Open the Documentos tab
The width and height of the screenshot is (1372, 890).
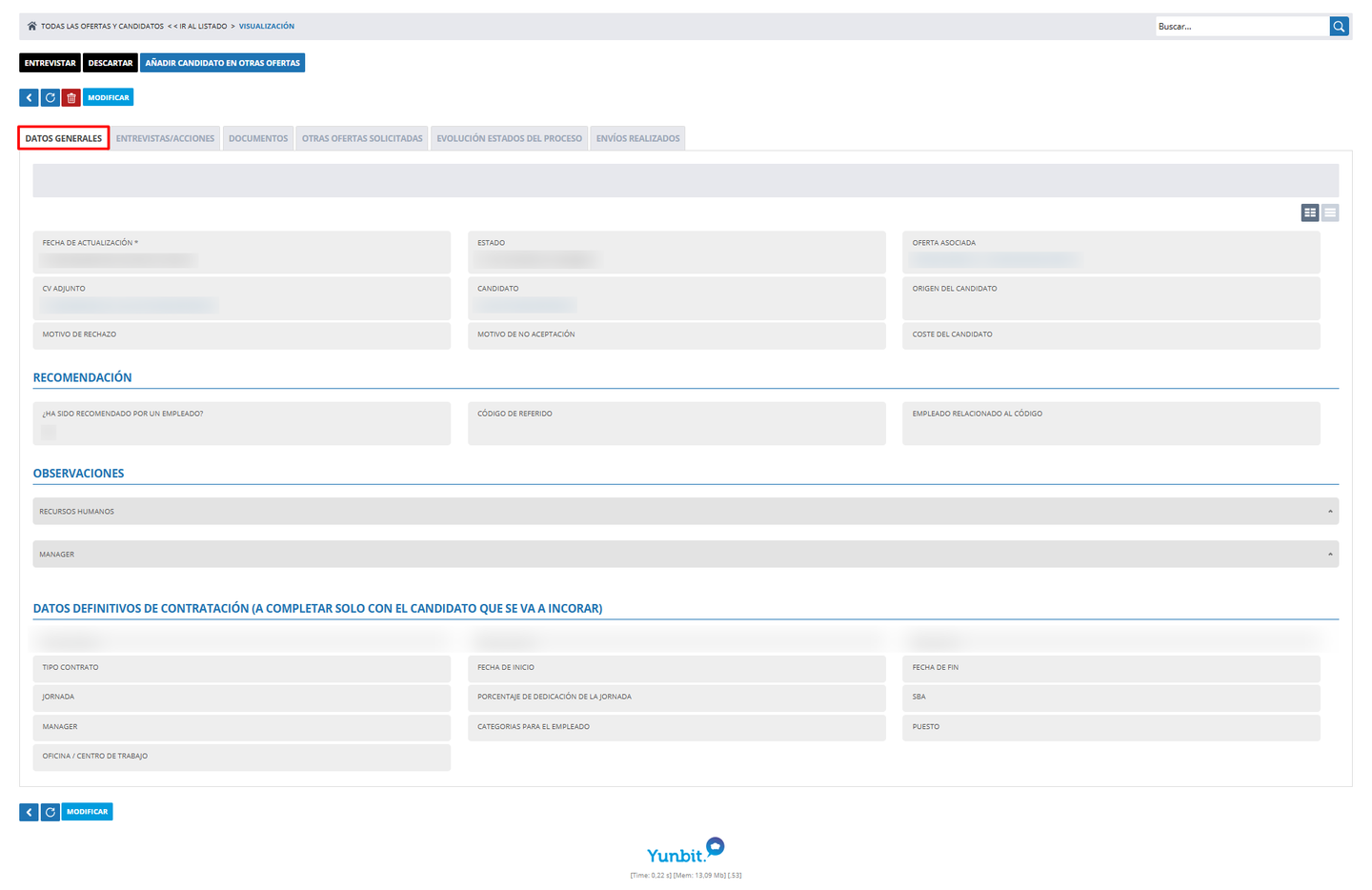tap(258, 138)
